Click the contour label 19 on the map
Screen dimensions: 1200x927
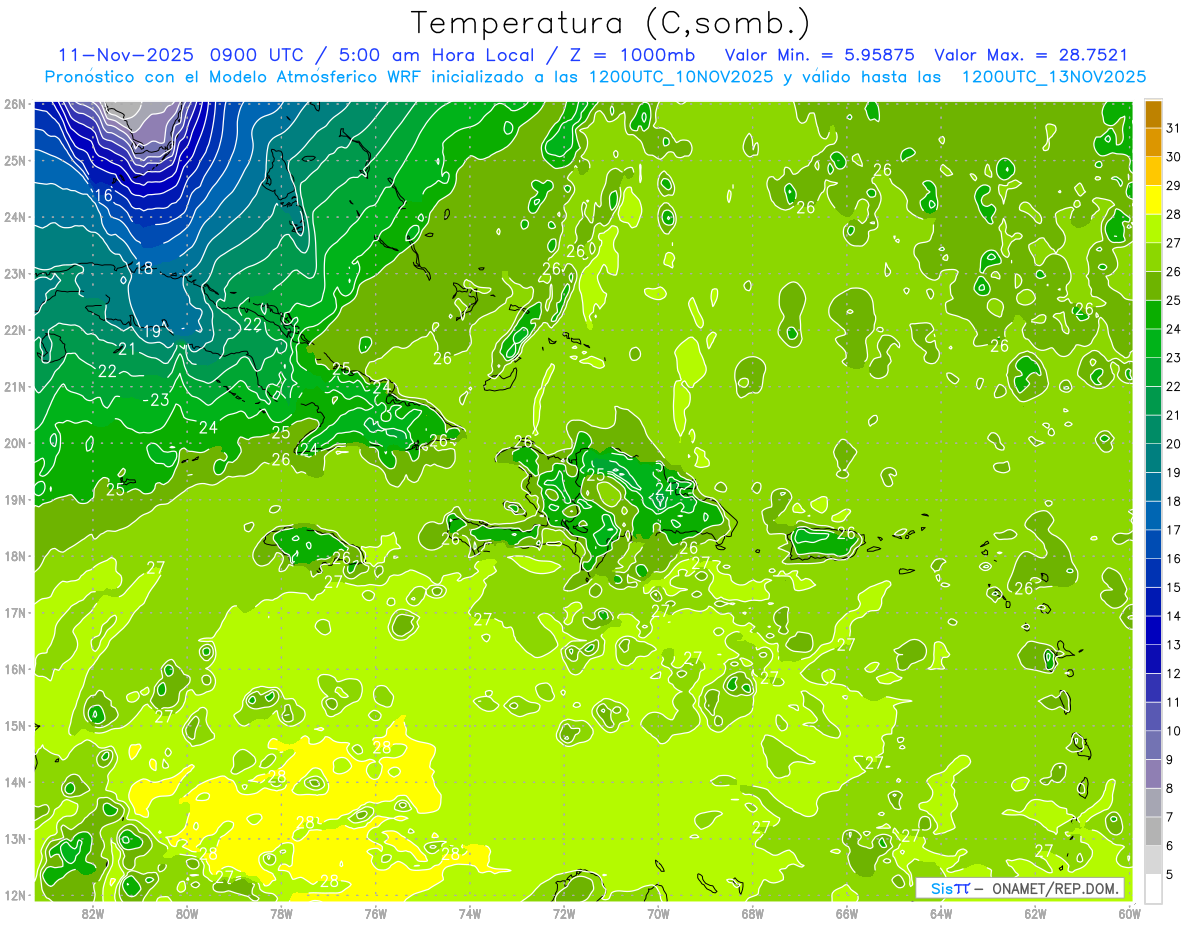pos(151,331)
